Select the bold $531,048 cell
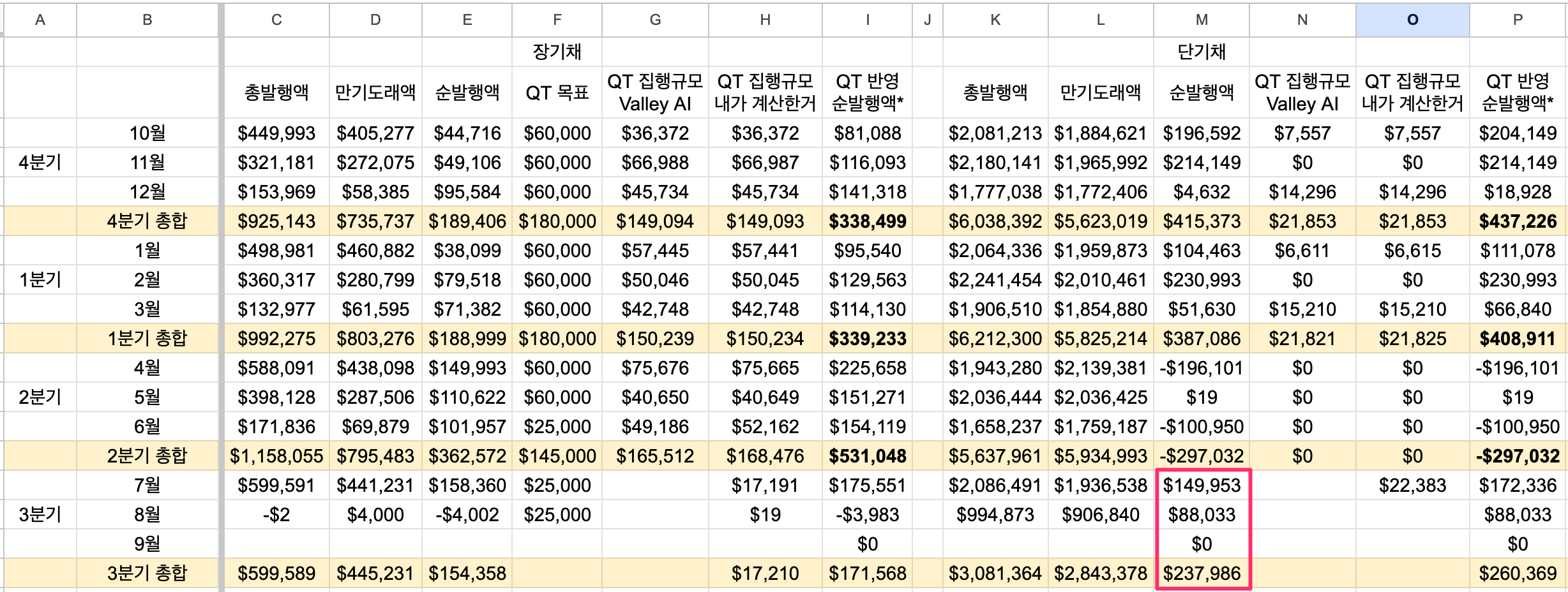This screenshot has width=1568, height=592. 867,456
